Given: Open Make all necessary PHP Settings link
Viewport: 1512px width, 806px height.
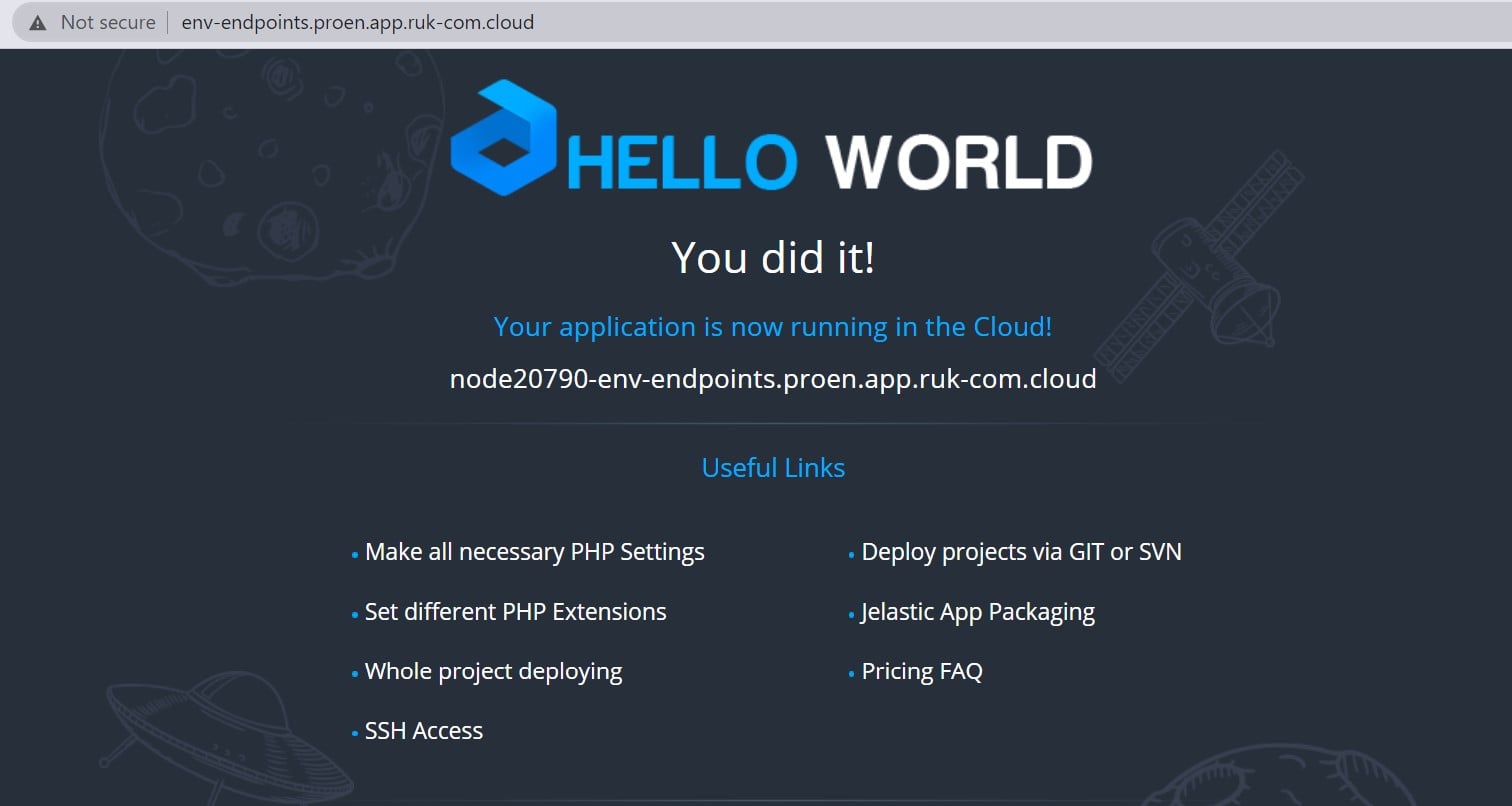Looking at the screenshot, I should click(535, 552).
